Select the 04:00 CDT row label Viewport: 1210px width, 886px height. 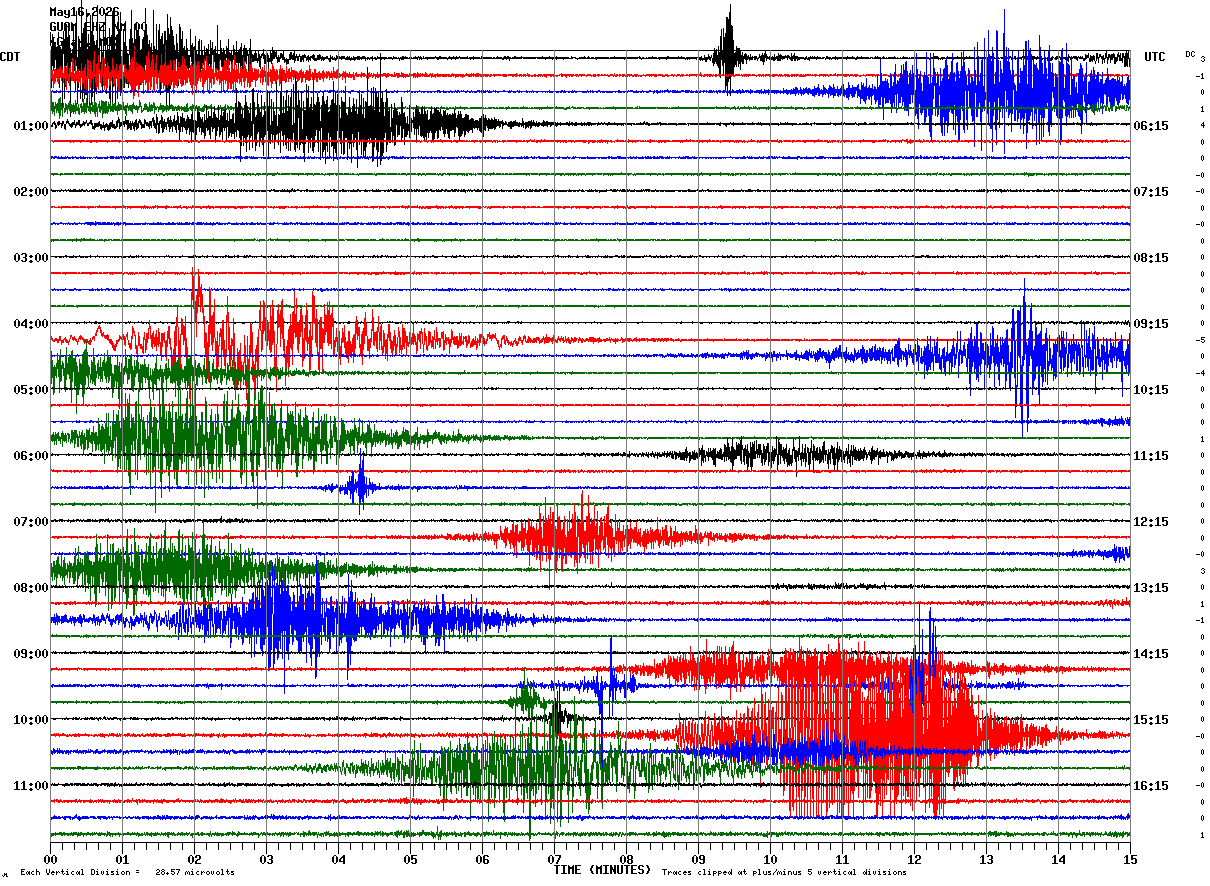pos(31,323)
